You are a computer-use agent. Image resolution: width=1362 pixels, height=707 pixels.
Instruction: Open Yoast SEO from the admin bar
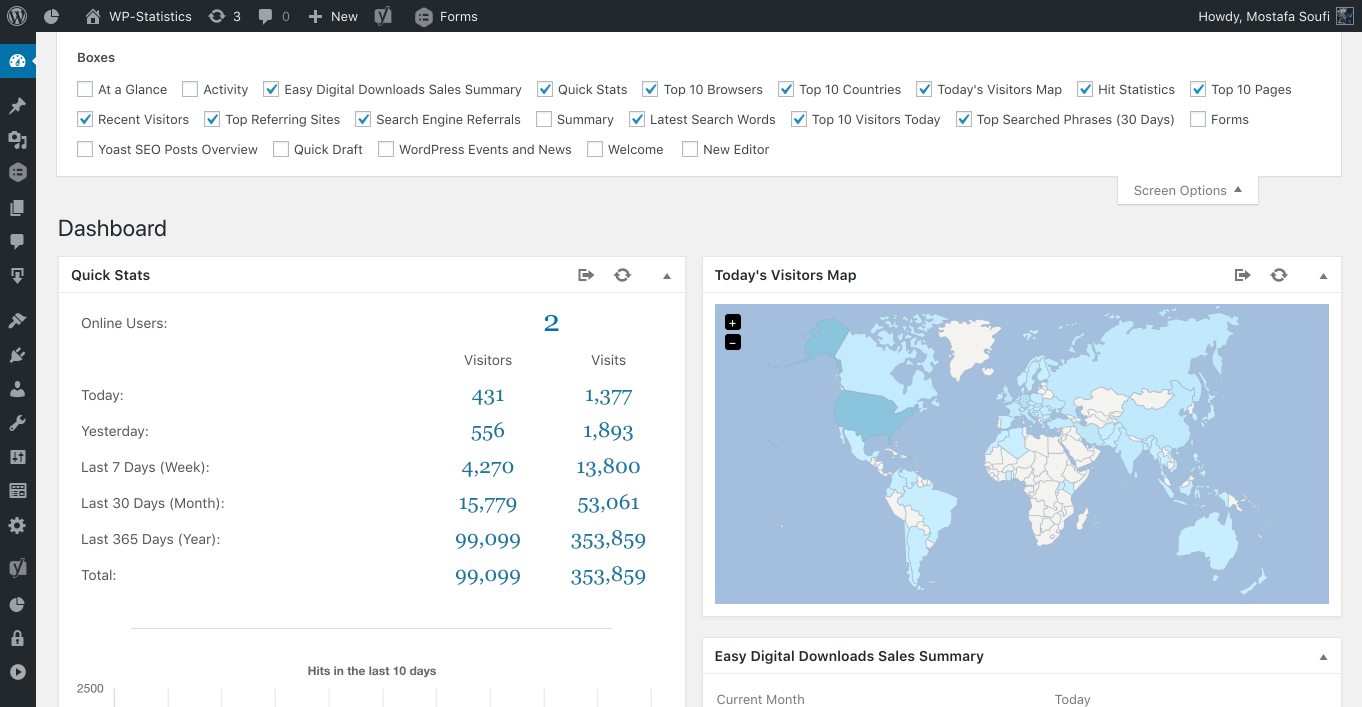click(x=382, y=16)
